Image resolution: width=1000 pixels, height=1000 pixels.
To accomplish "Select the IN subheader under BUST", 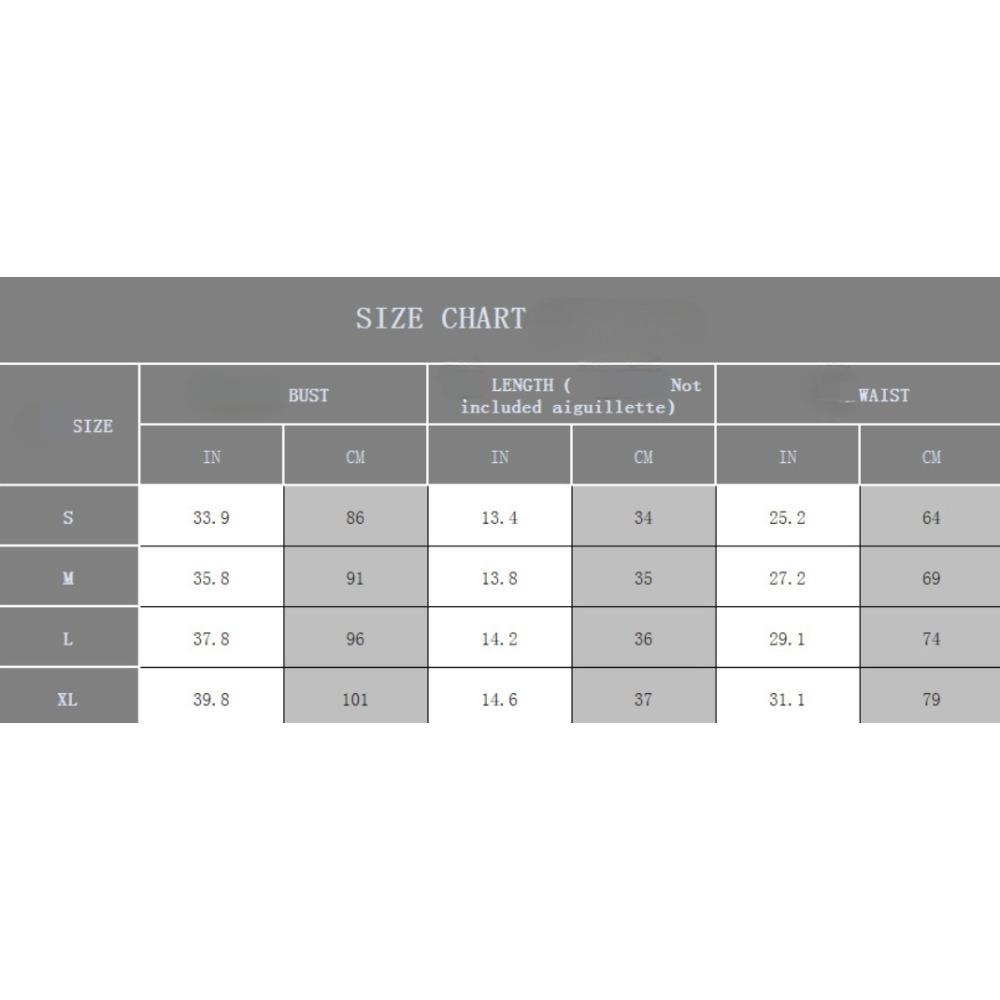I will [x=212, y=457].
